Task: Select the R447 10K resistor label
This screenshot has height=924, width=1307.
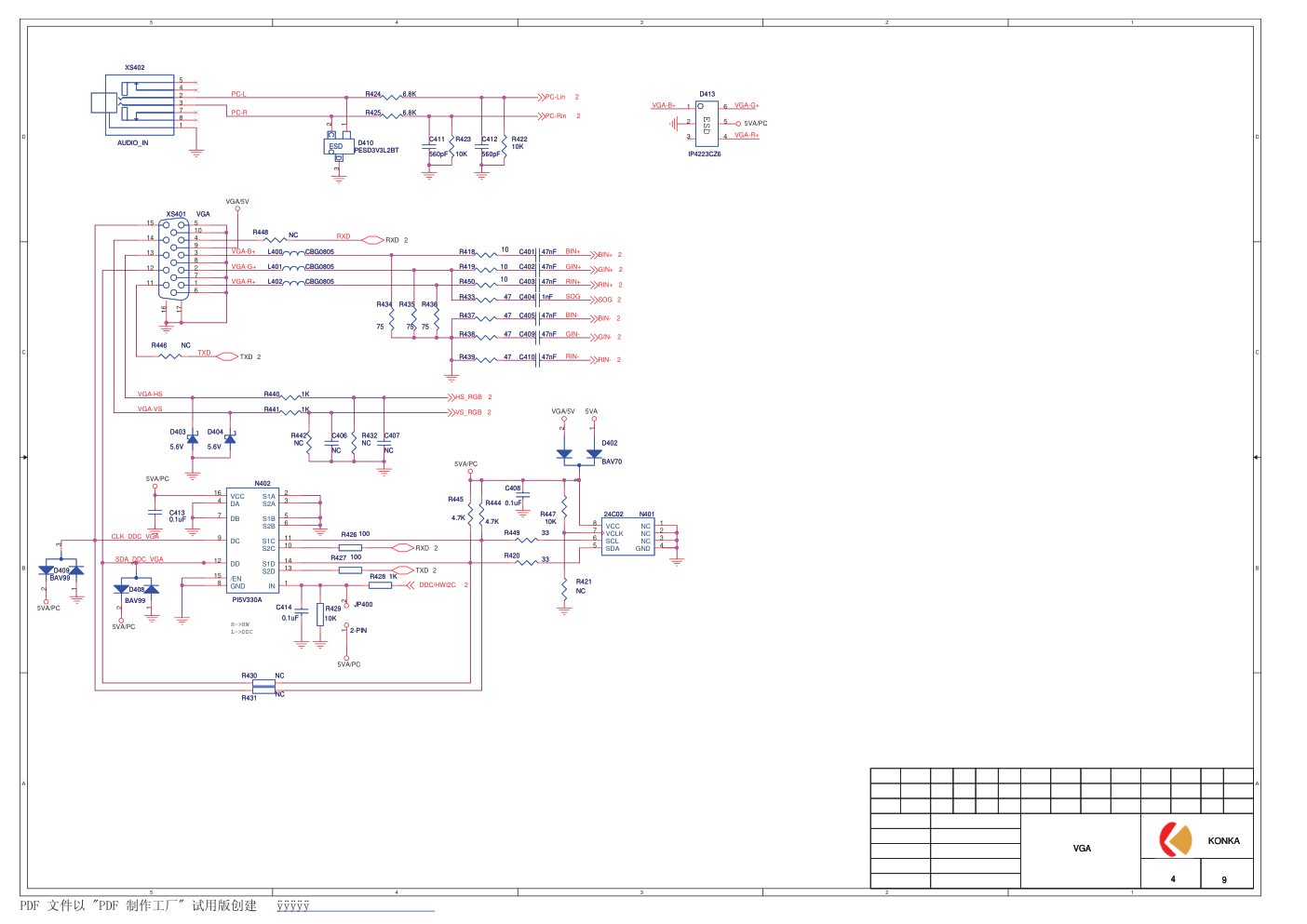Action: tap(548, 515)
